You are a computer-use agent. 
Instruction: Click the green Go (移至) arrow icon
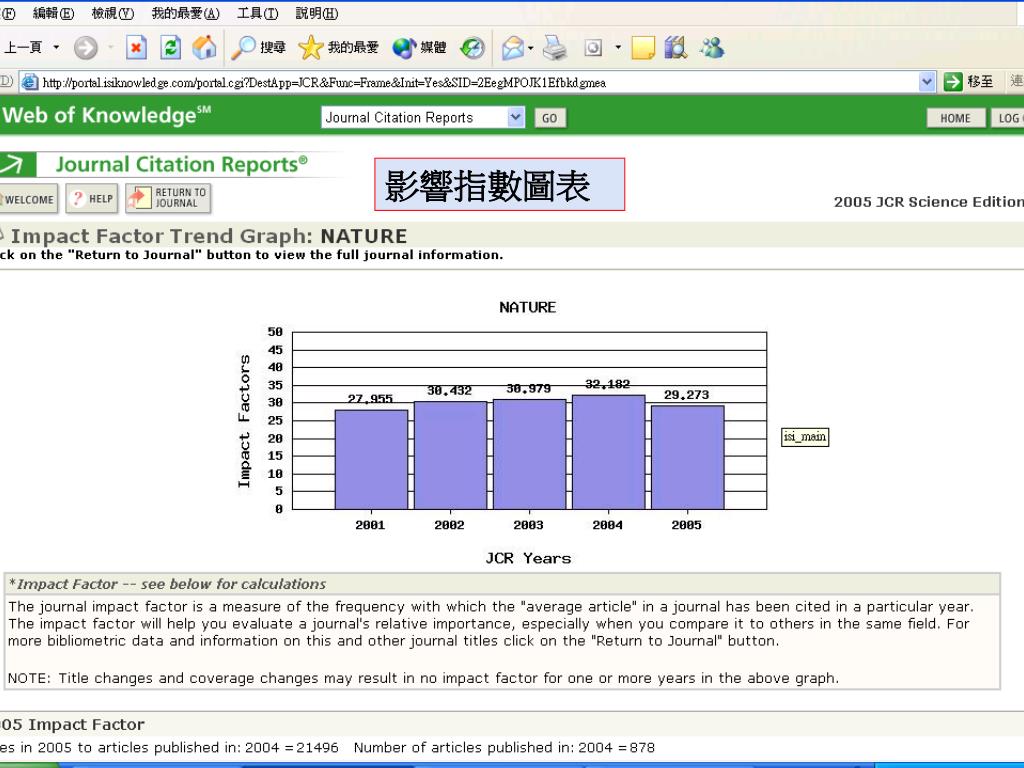pyautogui.click(x=953, y=82)
